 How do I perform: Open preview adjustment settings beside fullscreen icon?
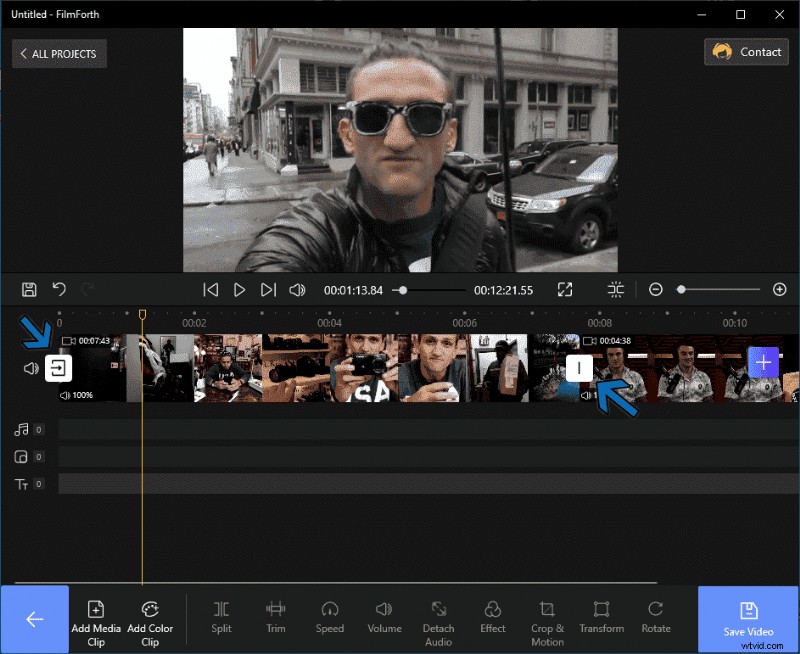(616, 289)
